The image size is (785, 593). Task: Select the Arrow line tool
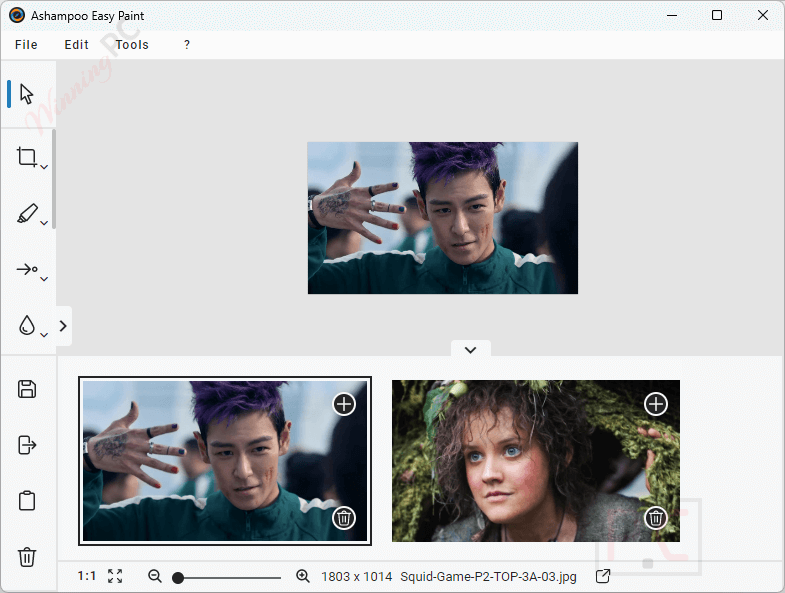point(27,269)
